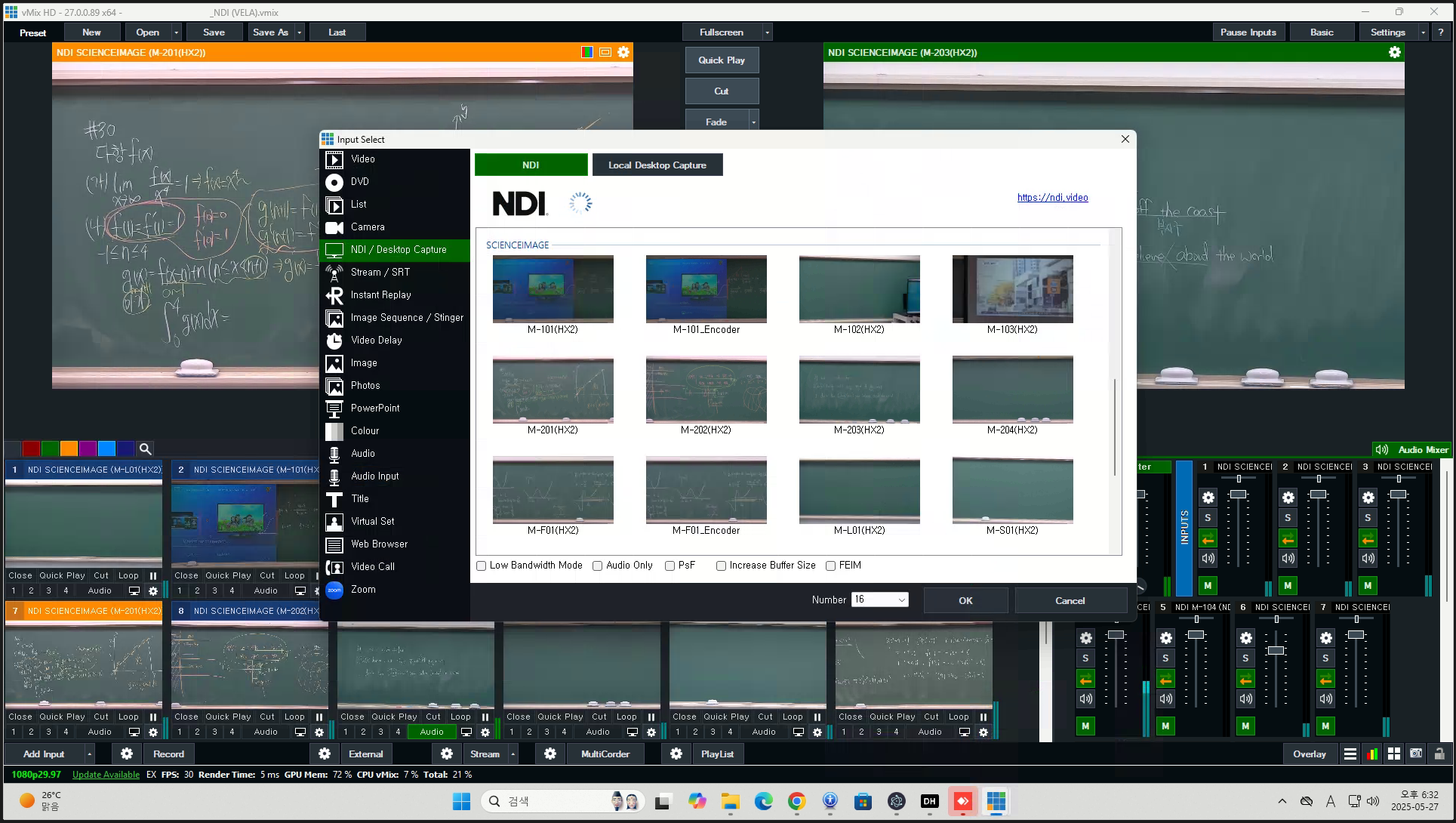This screenshot has height=823, width=1456.
Task: Open the ndi.video link
Action: tap(1053, 198)
